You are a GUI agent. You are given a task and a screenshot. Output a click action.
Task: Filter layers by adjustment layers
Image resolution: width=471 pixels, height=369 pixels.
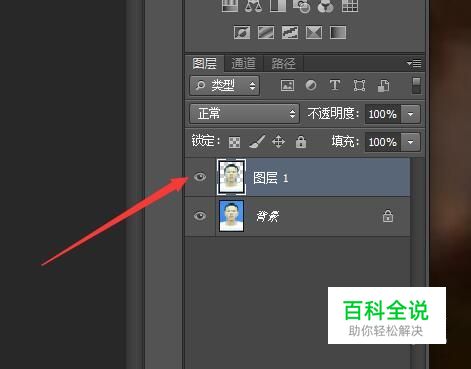[x=311, y=85]
